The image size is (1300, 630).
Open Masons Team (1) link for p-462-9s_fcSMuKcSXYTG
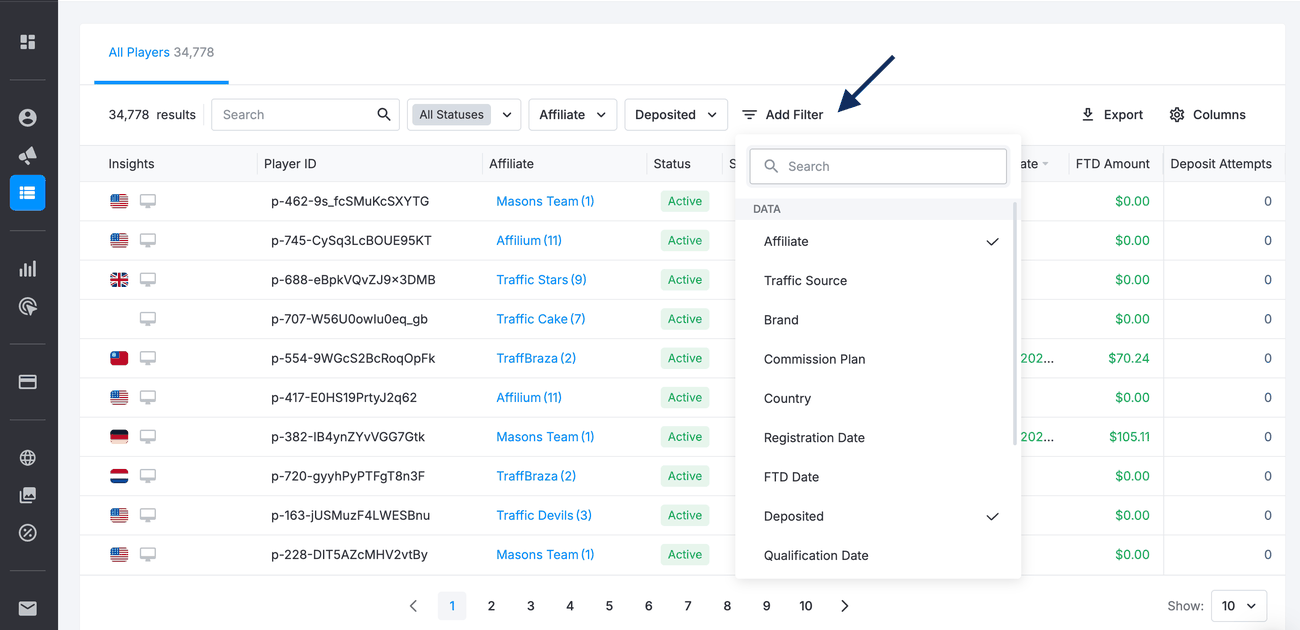[545, 201]
